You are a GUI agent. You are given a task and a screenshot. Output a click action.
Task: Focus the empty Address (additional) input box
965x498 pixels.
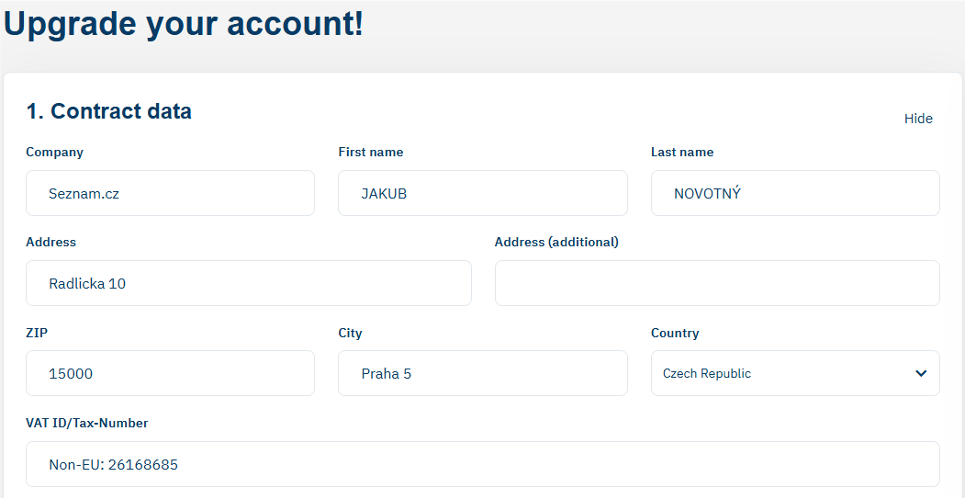click(x=717, y=283)
